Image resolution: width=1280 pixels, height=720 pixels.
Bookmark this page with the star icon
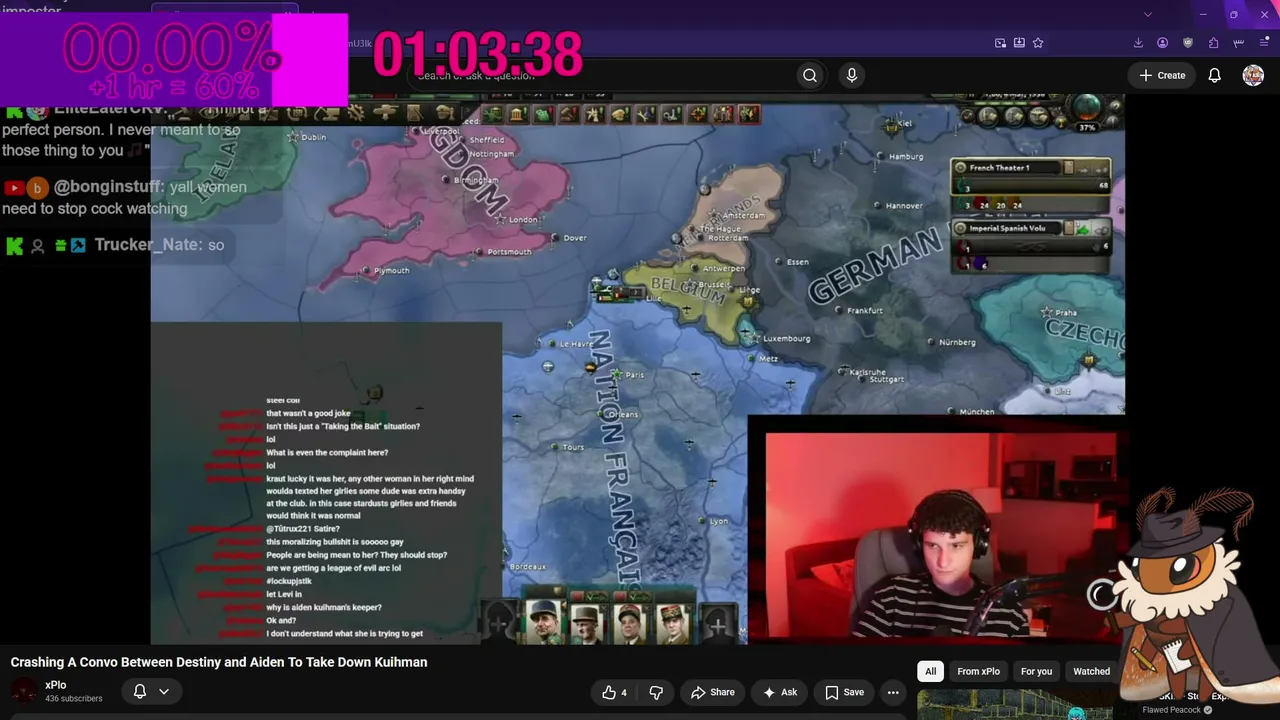coord(1038,43)
